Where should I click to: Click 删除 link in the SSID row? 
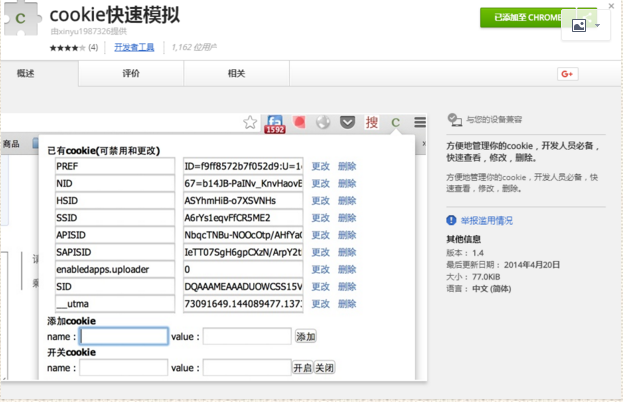pyautogui.click(x=347, y=217)
